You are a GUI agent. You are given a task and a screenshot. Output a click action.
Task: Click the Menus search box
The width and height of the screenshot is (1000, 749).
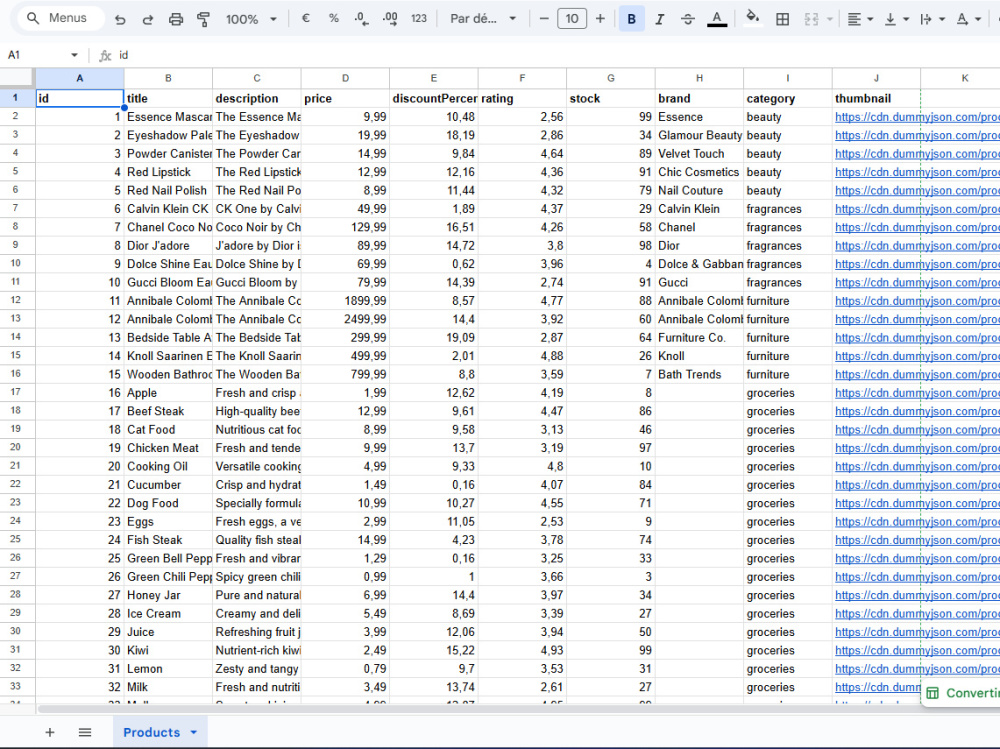(x=61, y=19)
